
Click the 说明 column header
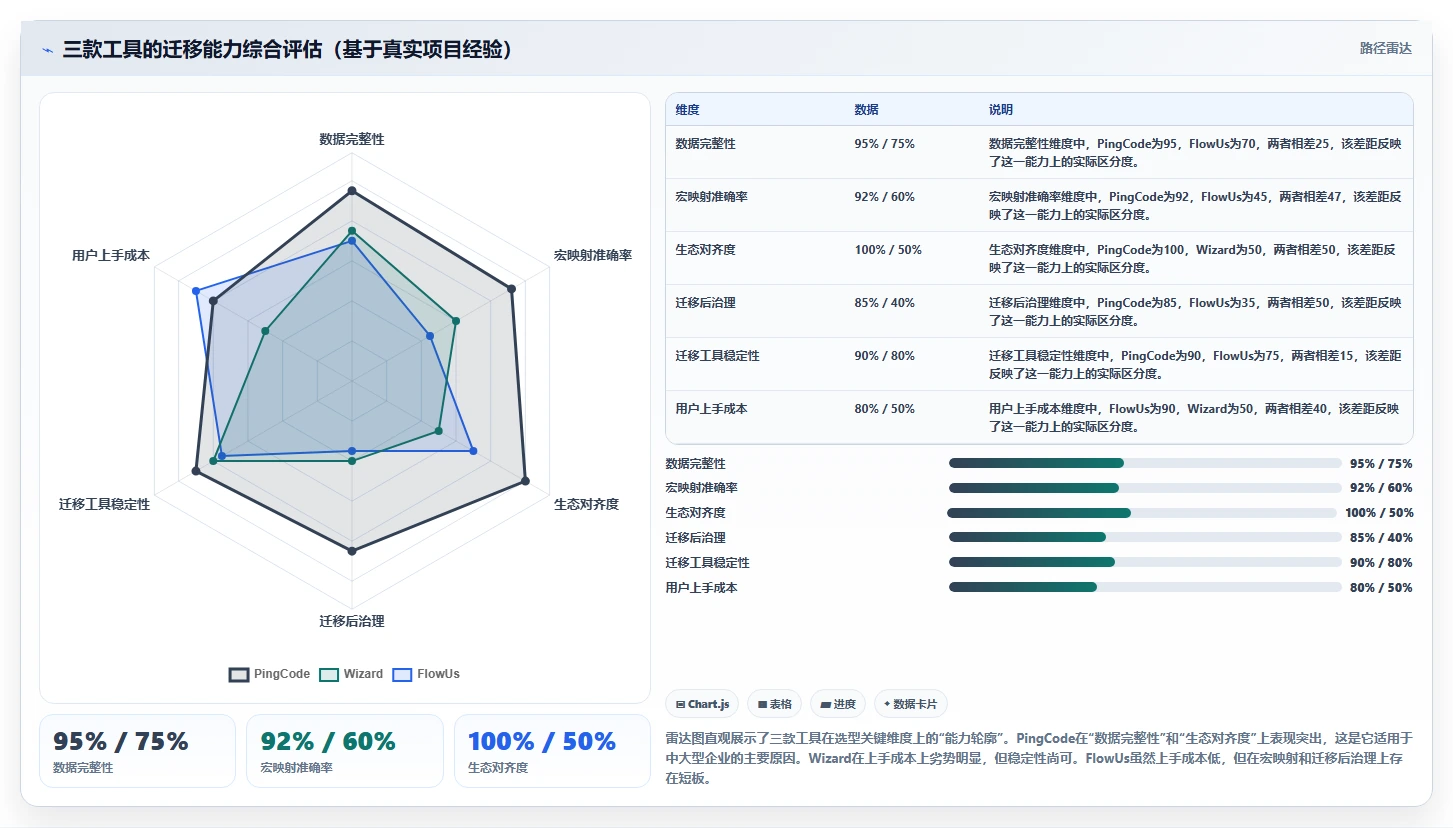pos(1001,110)
